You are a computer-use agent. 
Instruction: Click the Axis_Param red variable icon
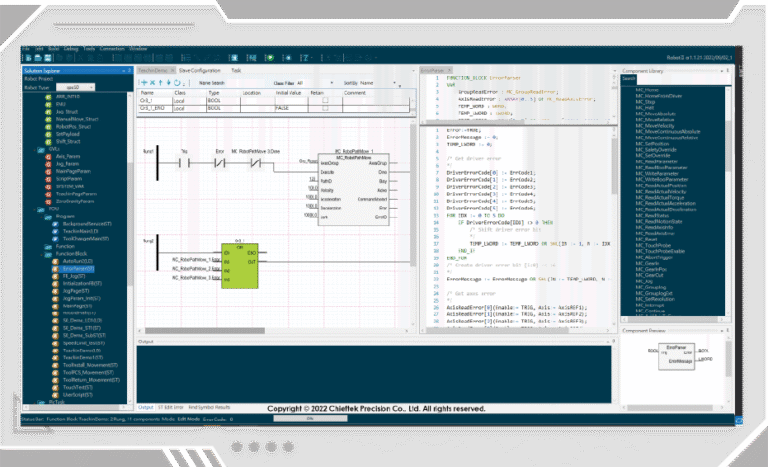[x=48, y=157]
